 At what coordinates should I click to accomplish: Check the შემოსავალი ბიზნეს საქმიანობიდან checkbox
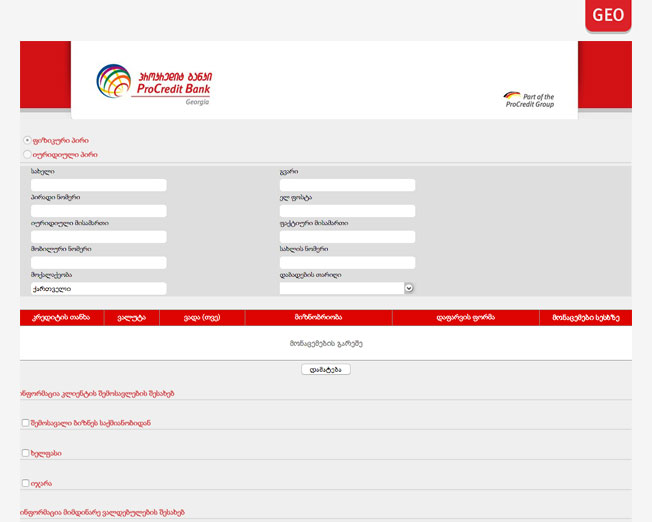click(26, 423)
